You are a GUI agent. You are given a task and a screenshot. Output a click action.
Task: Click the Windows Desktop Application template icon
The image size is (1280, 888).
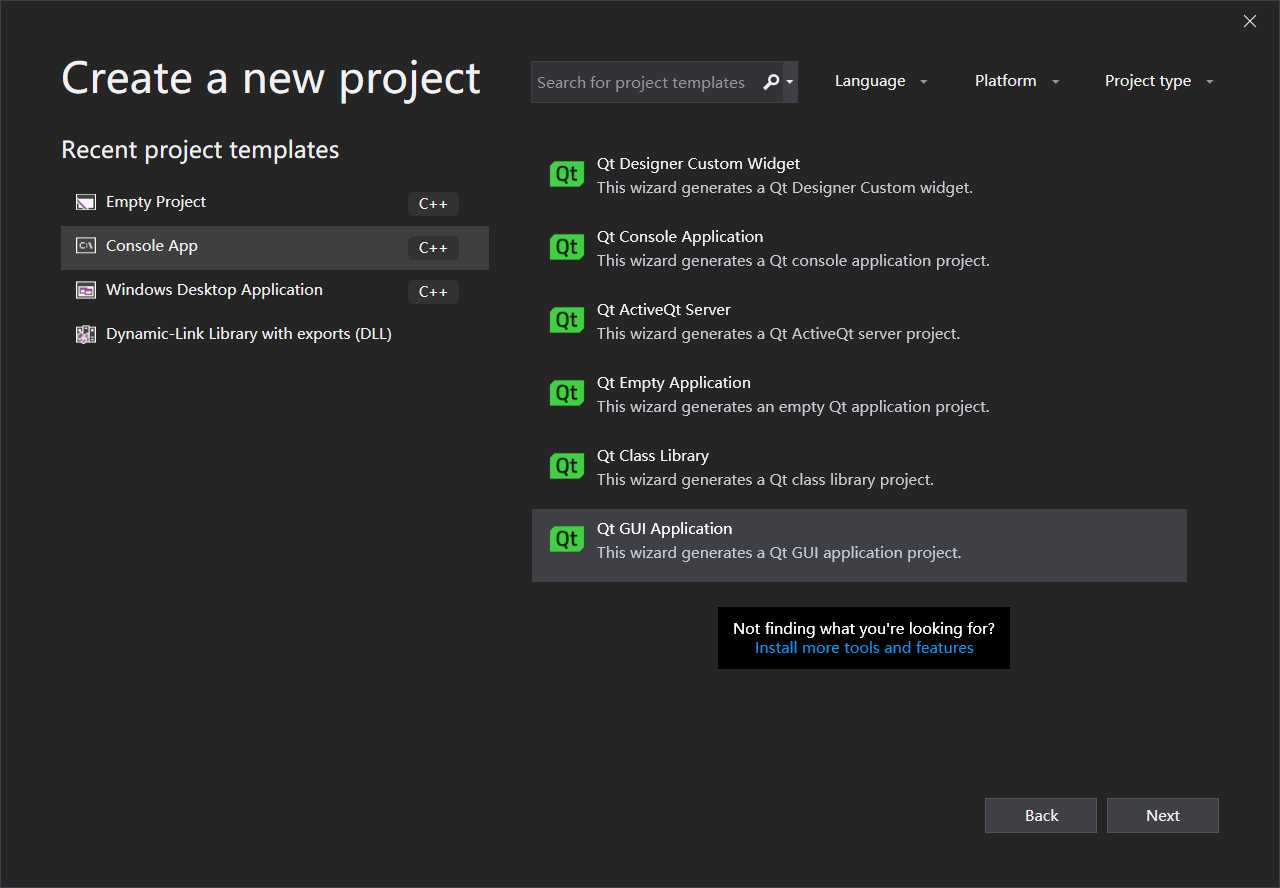point(86,290)
